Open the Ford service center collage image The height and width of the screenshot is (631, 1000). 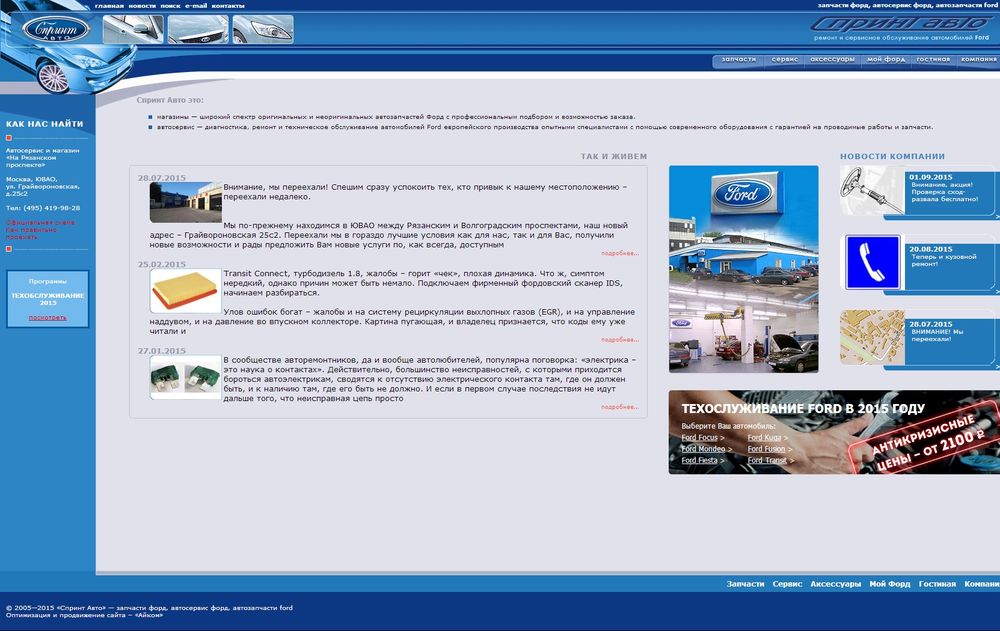[x=744, y=269]
